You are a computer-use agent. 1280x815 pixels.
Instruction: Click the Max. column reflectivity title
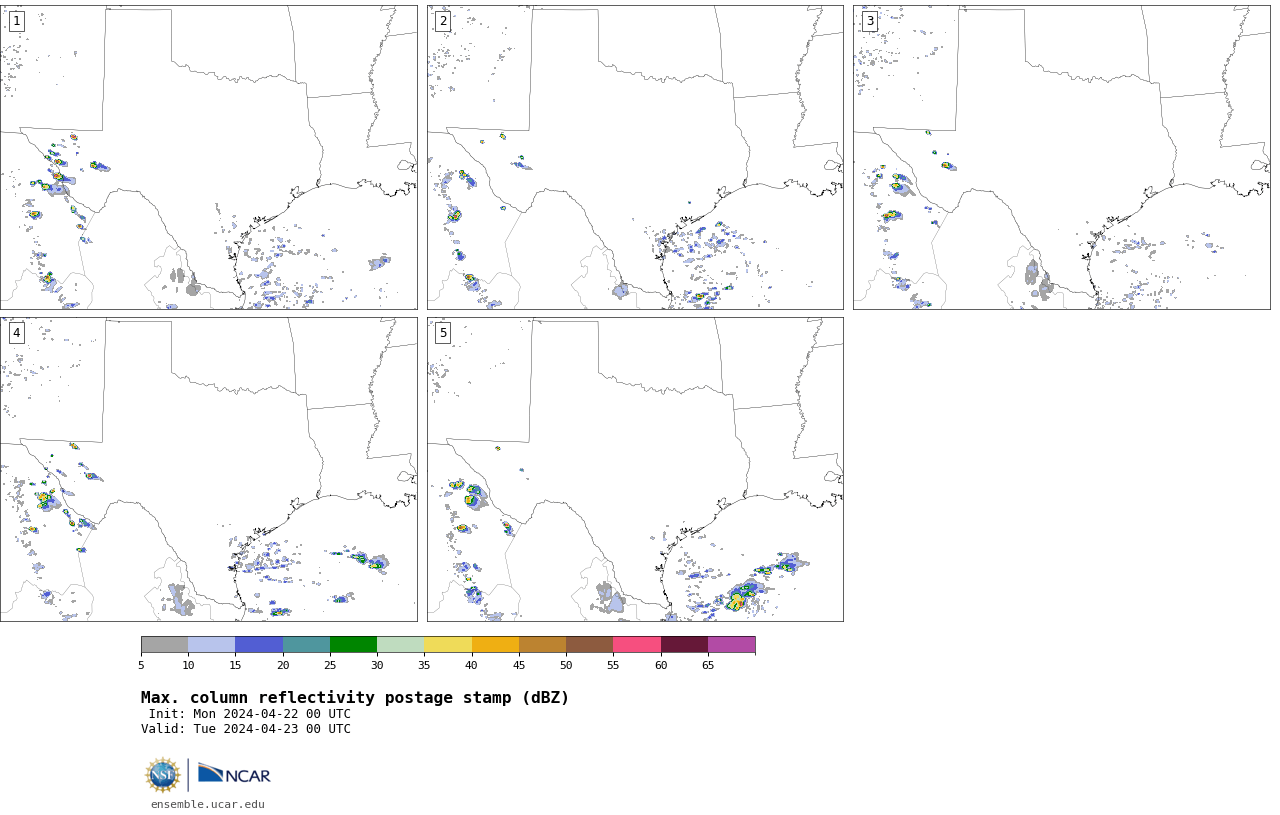click(355, 698)
